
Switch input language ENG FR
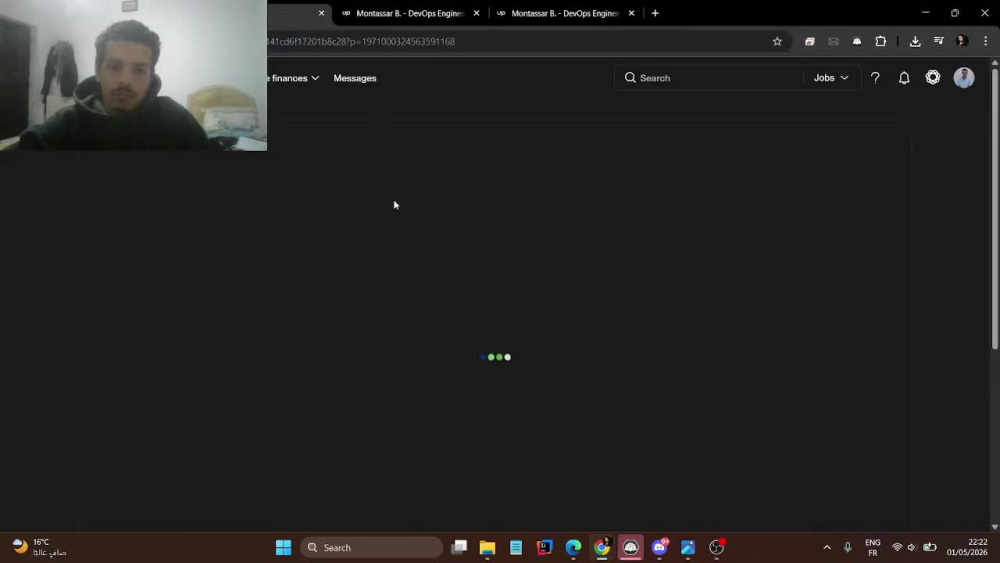(872, 547)
